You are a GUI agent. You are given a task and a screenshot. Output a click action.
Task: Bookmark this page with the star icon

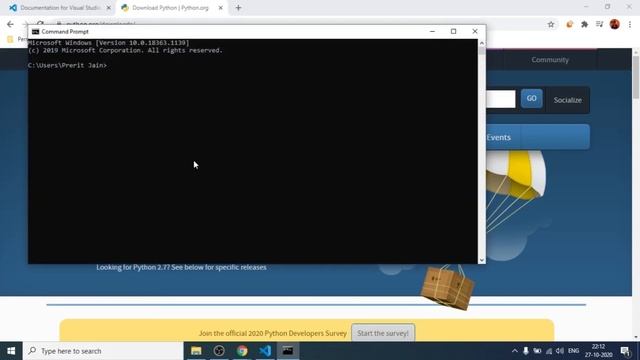pos(551,24)
